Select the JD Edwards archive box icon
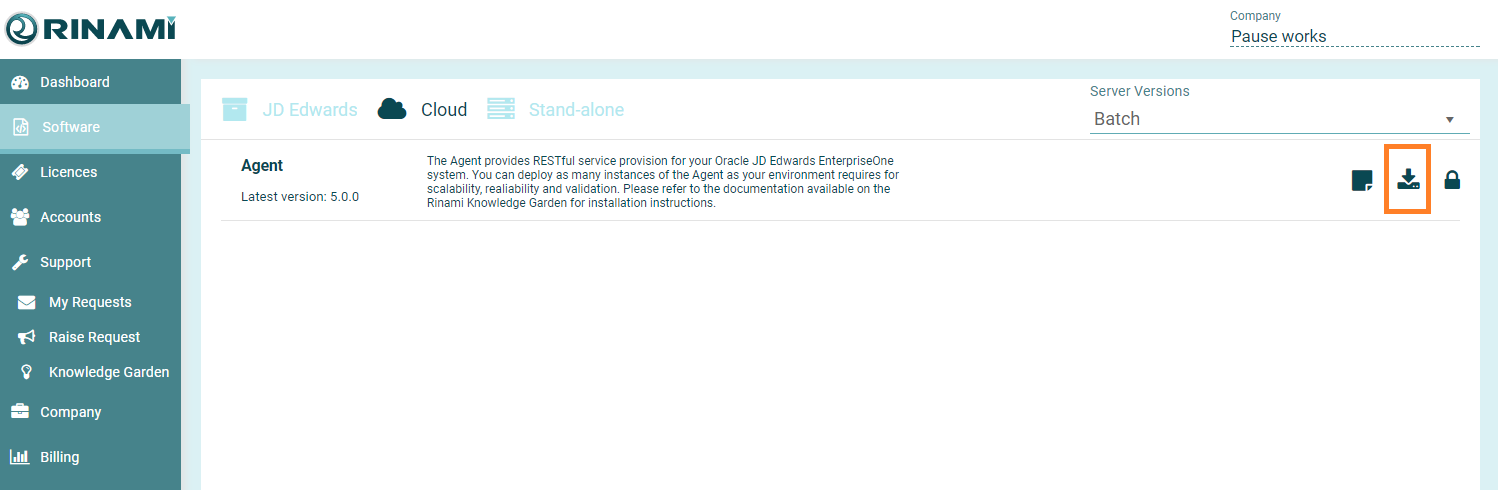 234,109
